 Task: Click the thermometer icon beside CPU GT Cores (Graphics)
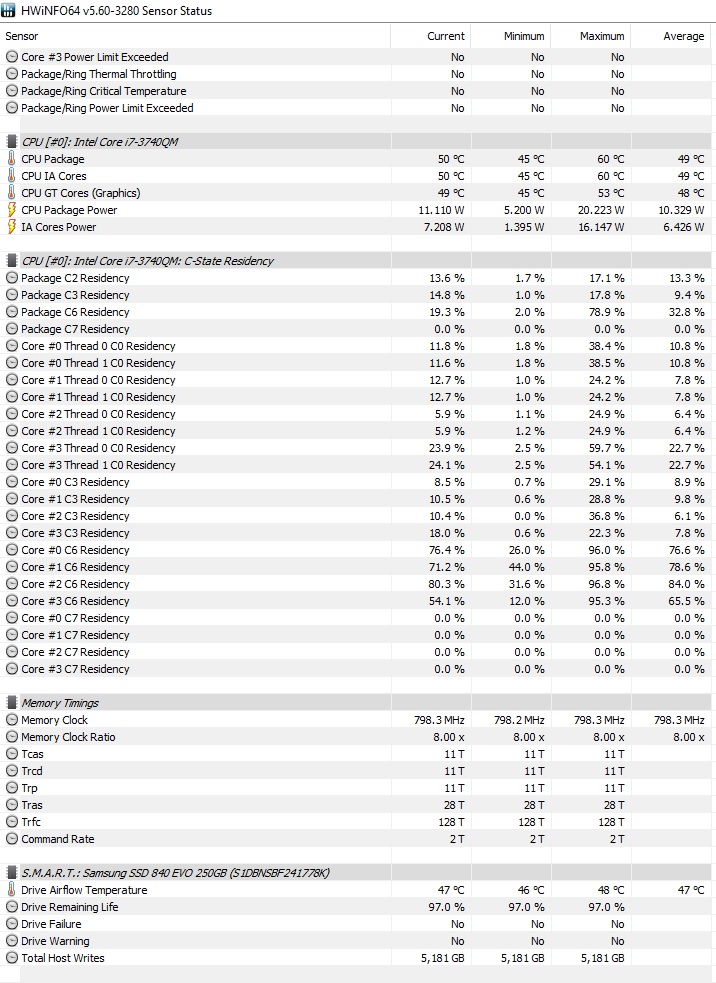(x=11, y=192)
